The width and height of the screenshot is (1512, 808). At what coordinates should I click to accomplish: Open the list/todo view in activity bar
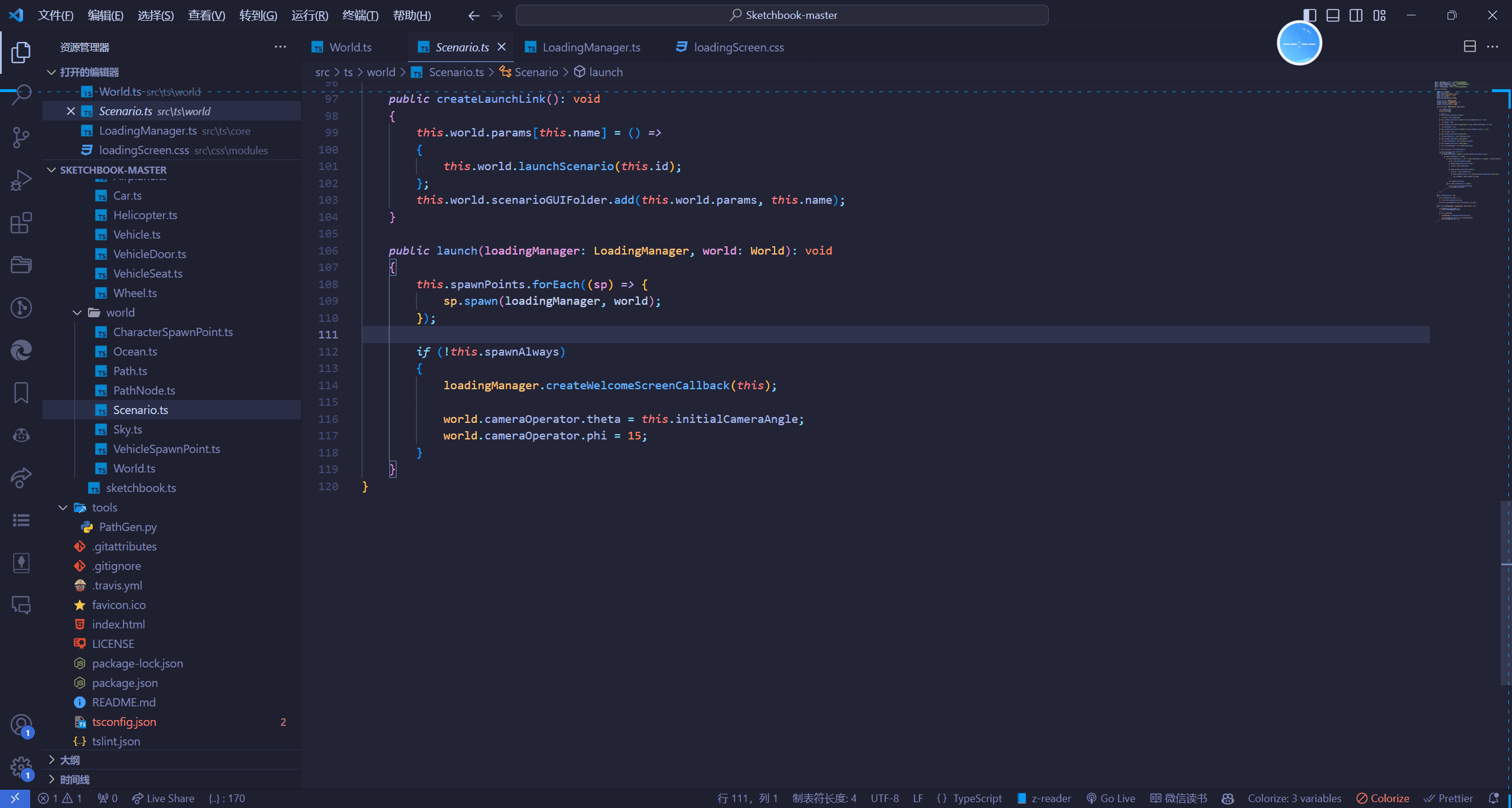tap(21, 520)
